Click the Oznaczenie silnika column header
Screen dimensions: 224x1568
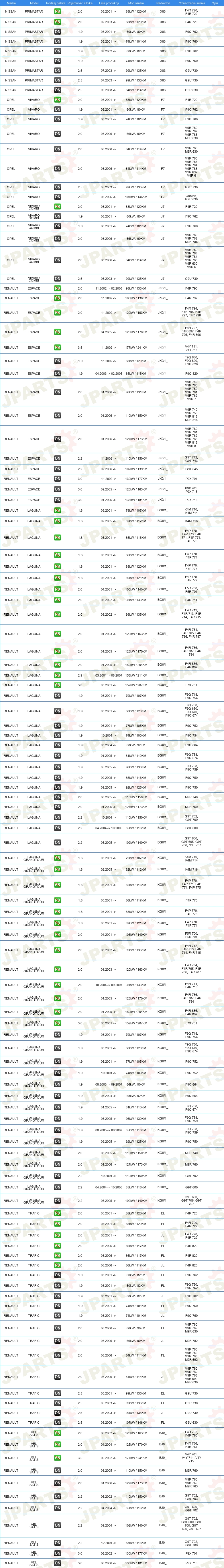click(x=192, y=3)
